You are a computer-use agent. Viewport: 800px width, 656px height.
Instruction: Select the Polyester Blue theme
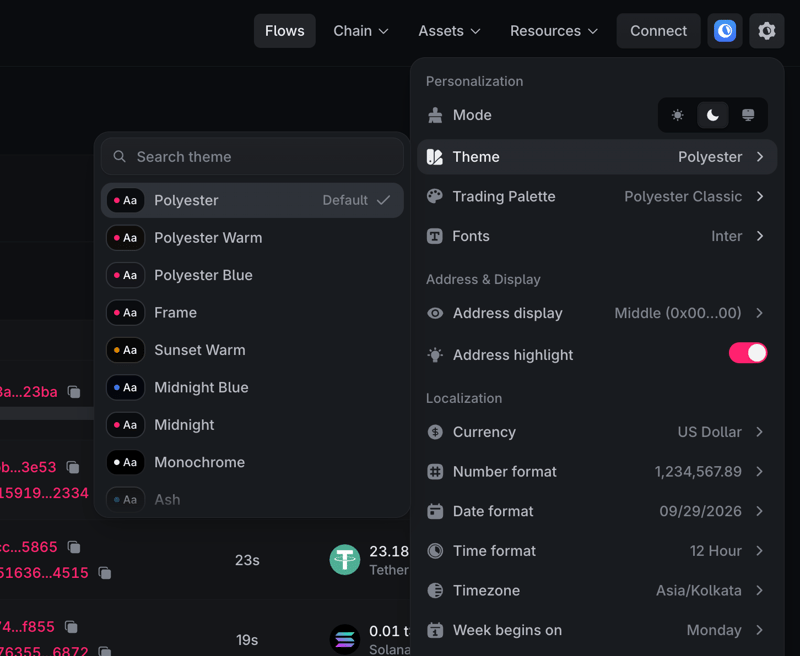(253, 275)
